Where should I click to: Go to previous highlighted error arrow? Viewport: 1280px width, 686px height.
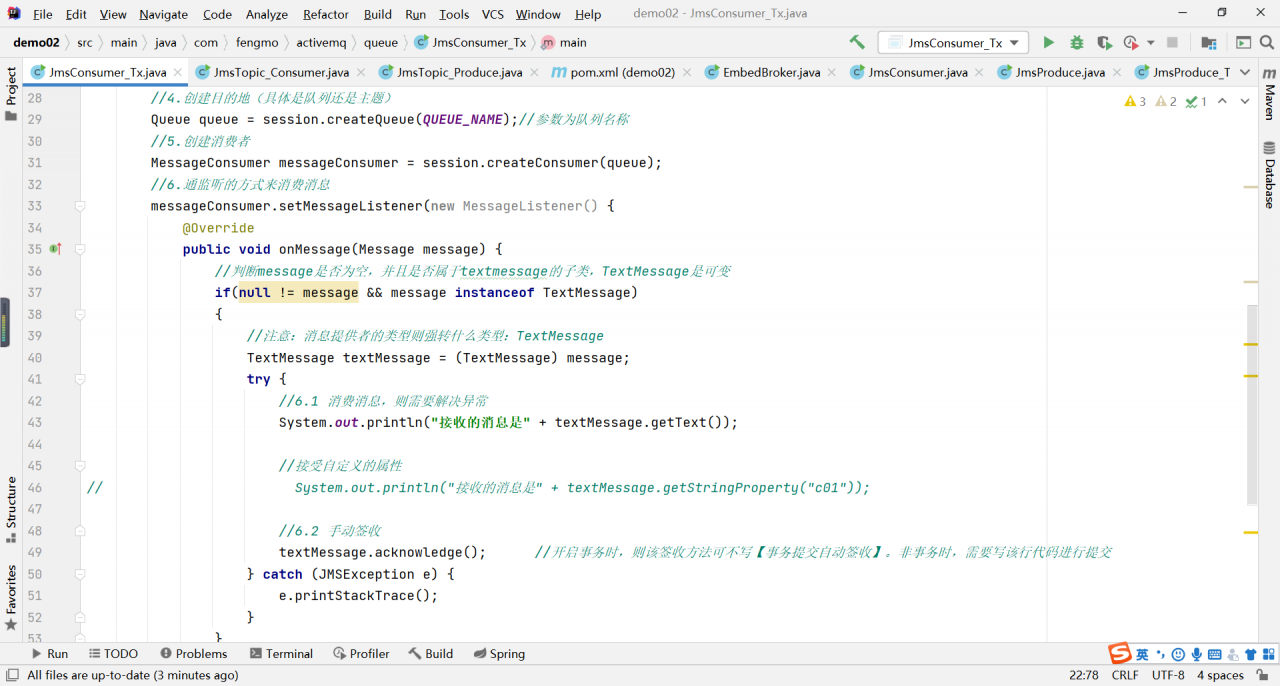1223,101
